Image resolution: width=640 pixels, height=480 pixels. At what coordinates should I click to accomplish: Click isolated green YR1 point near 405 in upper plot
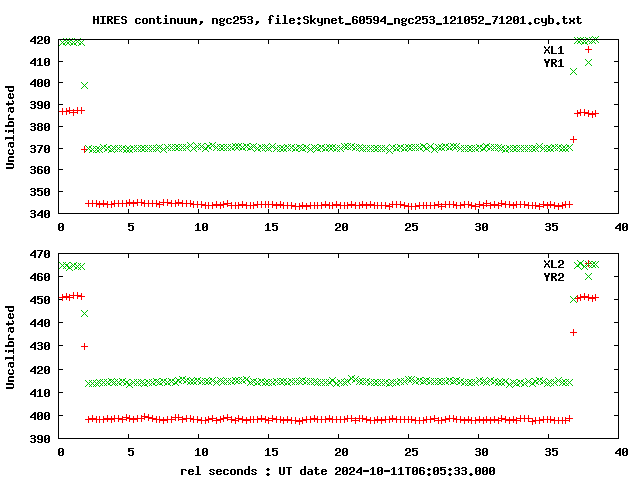[x=573, y=71]
